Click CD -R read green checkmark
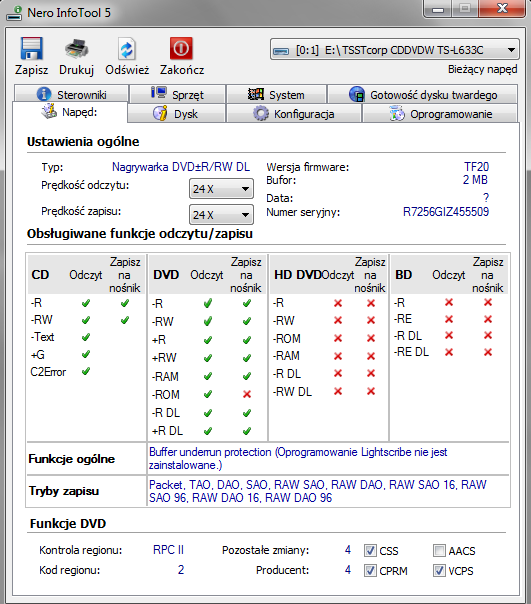The width and height of the screenshot is (531, 604). tap(86, 303)
